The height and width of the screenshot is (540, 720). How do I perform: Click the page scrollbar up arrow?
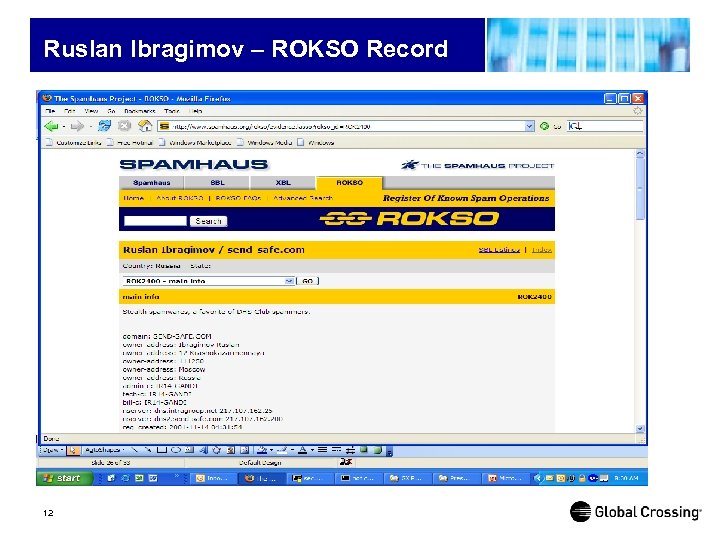pyautogui.click(x=640, y=154)
